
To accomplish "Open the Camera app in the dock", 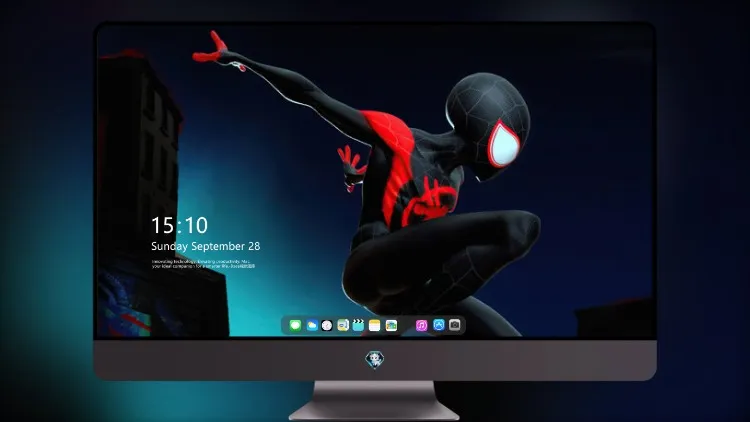I will [455, 325].
